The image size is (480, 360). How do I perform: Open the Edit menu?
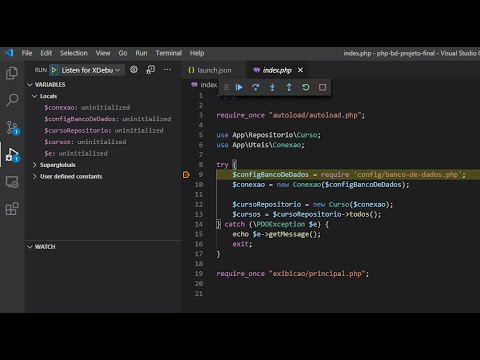coord(46,53)
